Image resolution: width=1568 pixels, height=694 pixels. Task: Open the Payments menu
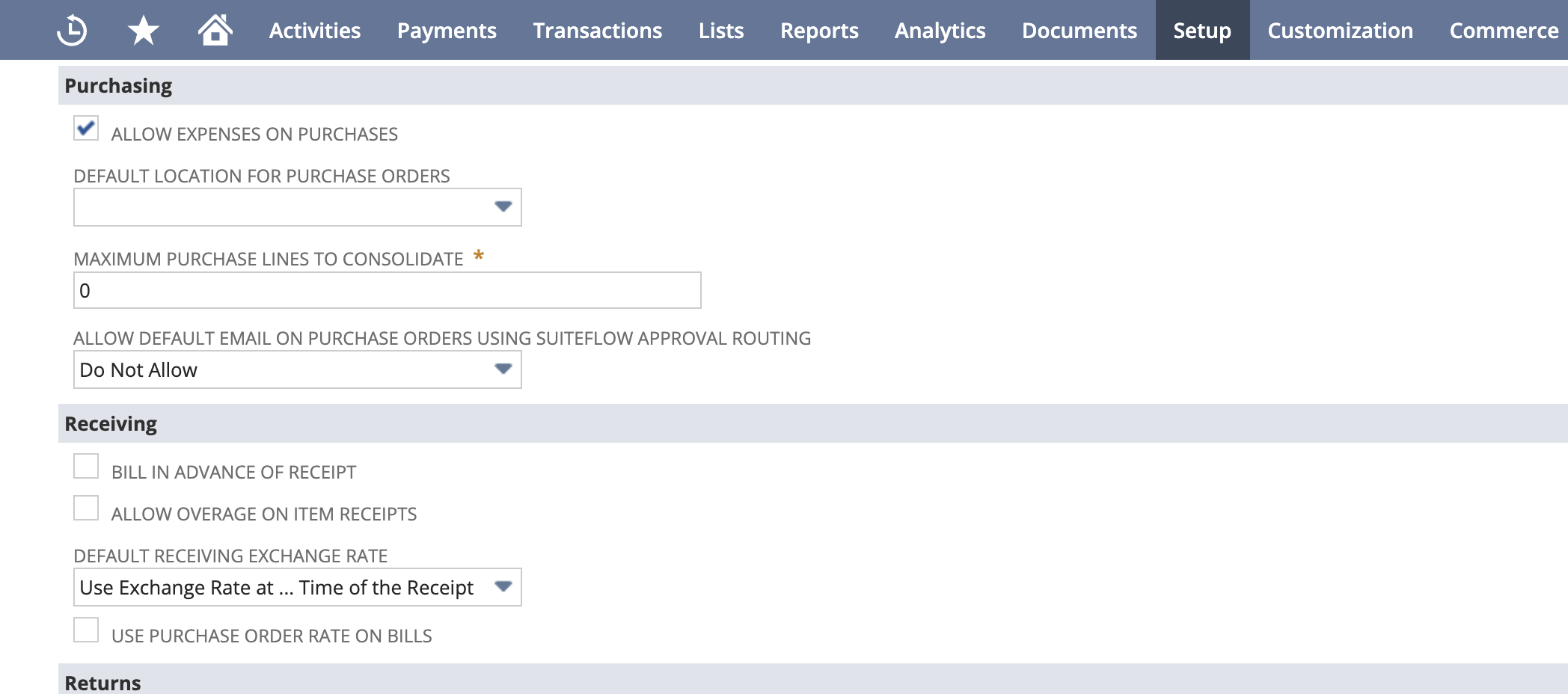[x=447, y=31]
